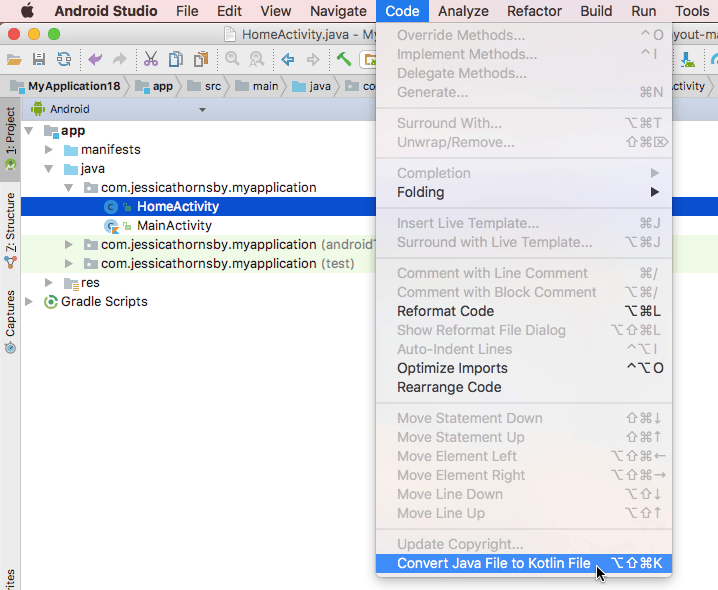Open the Build menu
Image resolution: width=718 pixels, height=590 pixels.
(596, 11)
